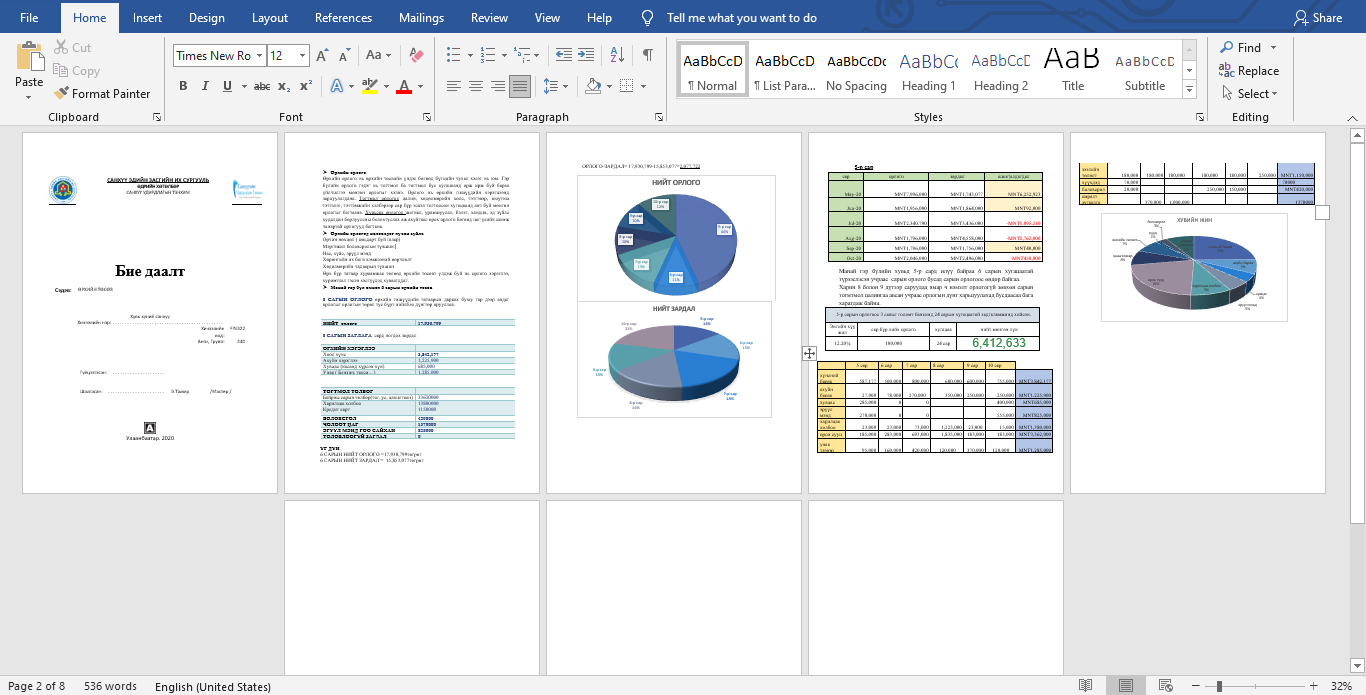Screen dimensions: 1366x695
Task: Toggle Bold formatting
Action: [183, 87]
